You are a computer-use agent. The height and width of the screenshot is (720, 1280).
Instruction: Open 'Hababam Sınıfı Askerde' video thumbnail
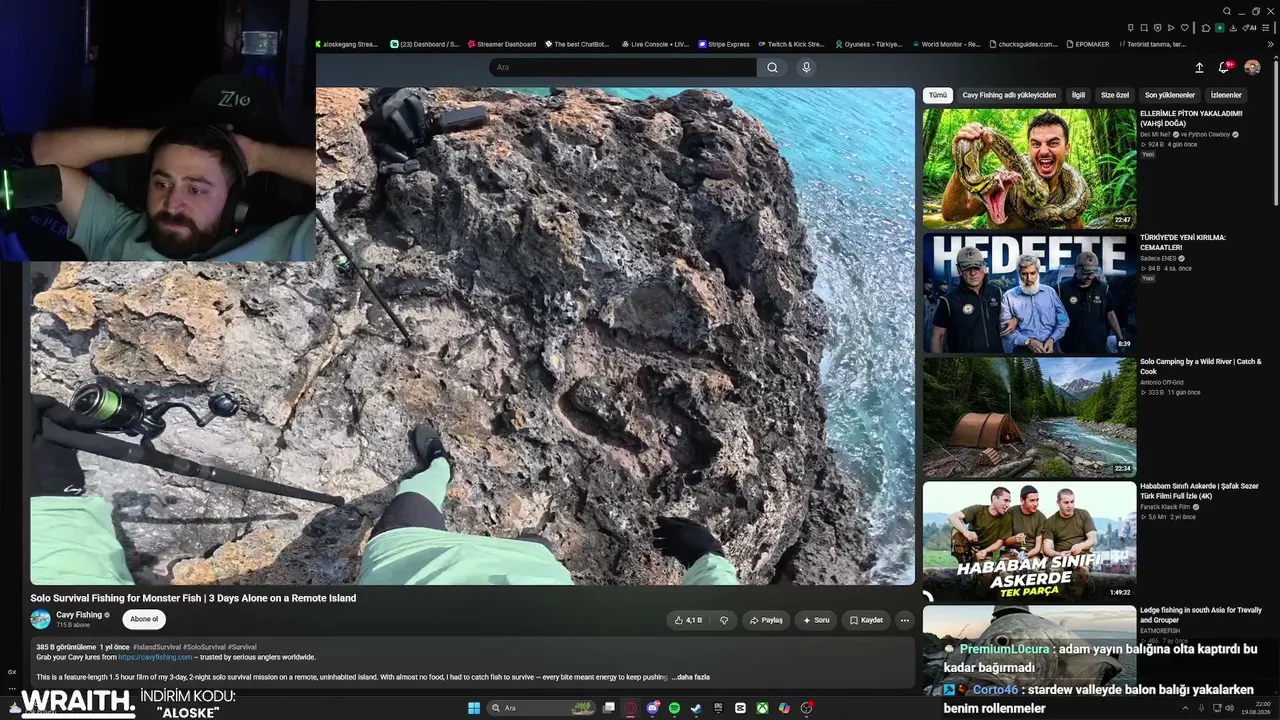tap(1029, 541)
